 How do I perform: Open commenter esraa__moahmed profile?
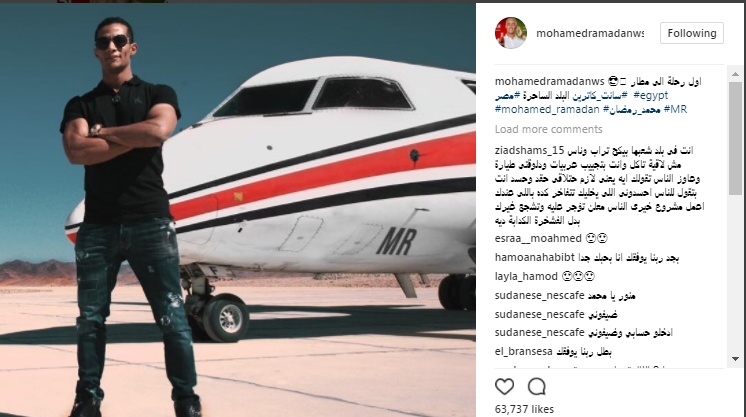click(538, 238)
